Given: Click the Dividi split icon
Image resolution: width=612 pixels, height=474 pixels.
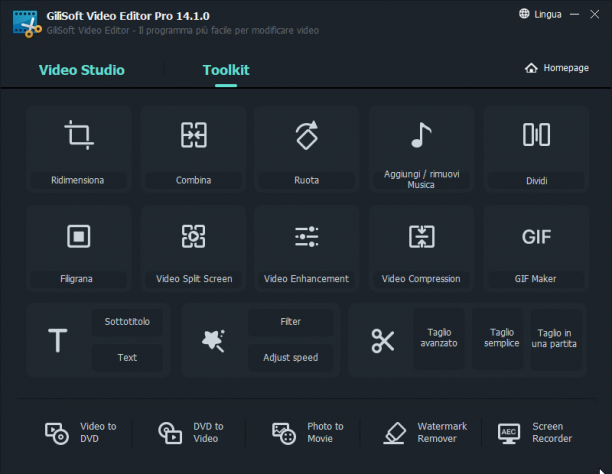Looking at the screenshot, I should 536,135.
